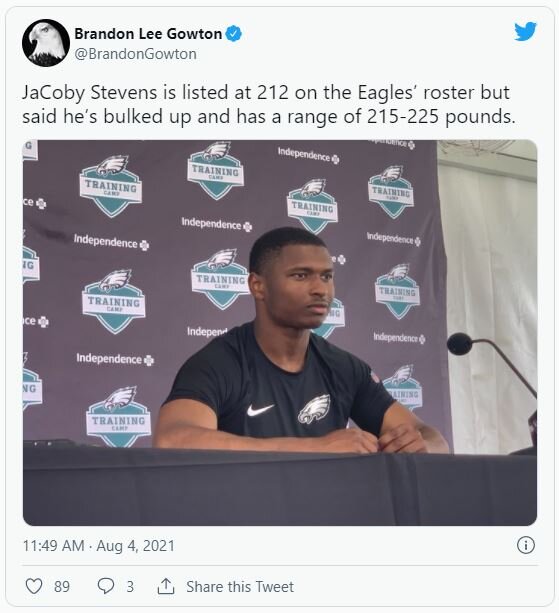
Task: Click the microphone in the photo
Action: pos(460,344)
